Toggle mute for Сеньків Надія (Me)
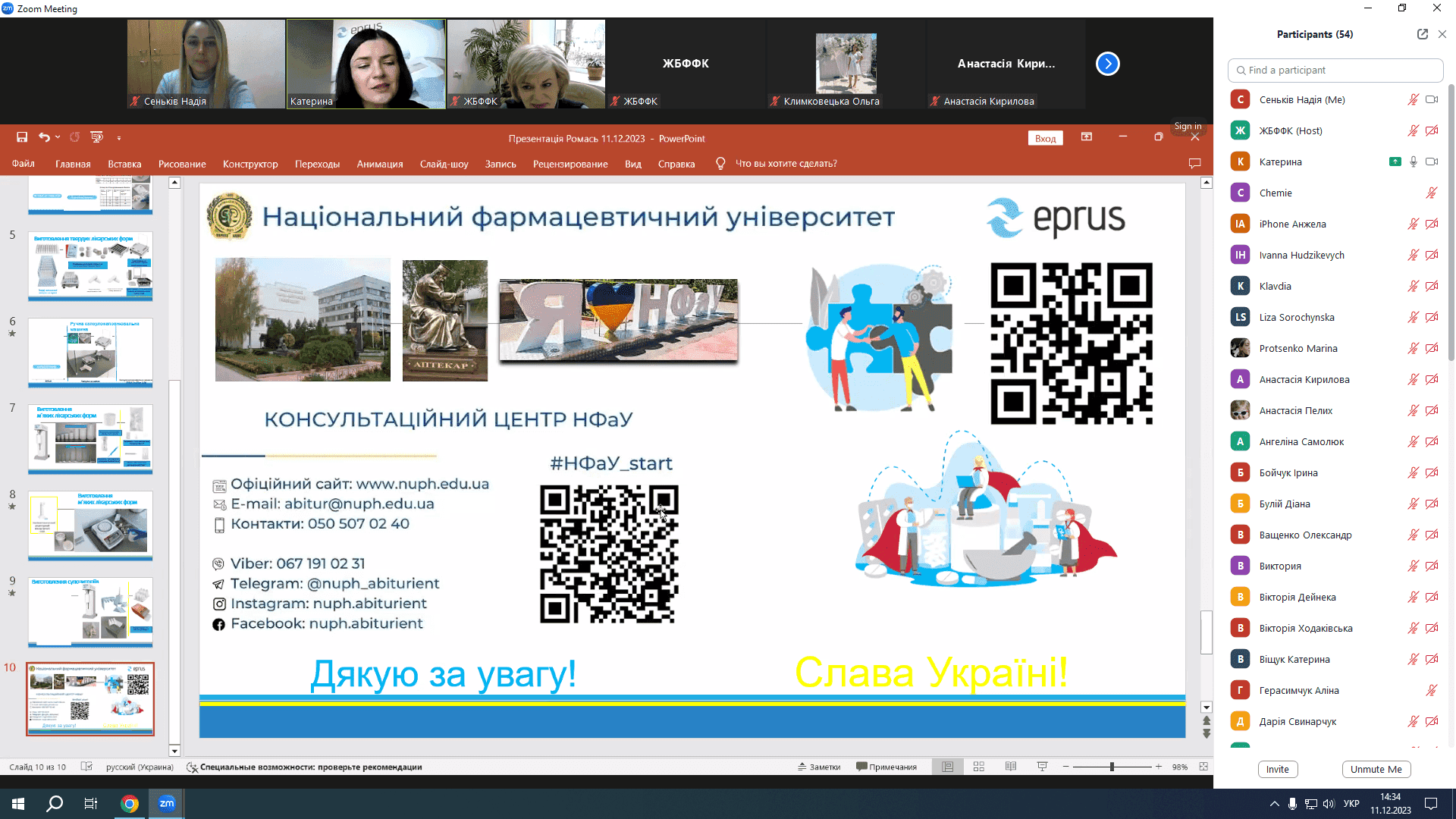The height and width of the screenshot is (819, 1456). tap(1413, 99)
